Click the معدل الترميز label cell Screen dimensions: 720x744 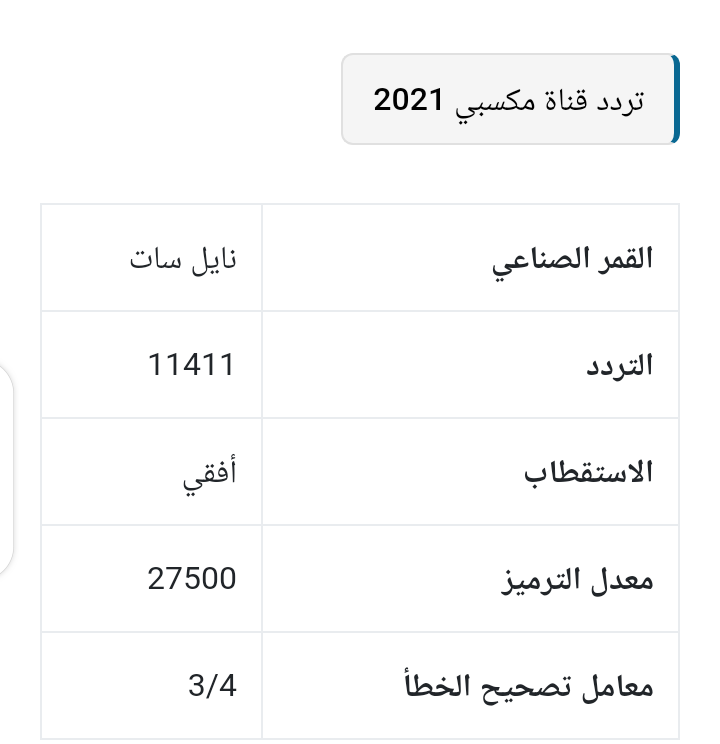(470, 578)
